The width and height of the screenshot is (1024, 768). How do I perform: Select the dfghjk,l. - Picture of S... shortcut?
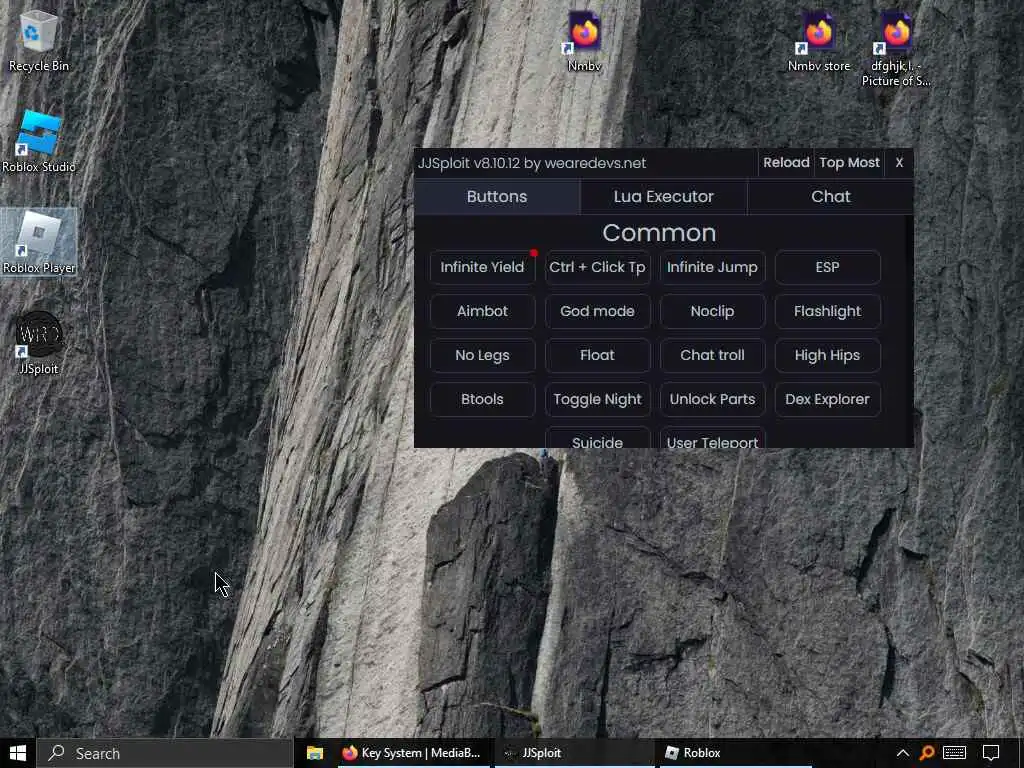click(x=896, y=49)
